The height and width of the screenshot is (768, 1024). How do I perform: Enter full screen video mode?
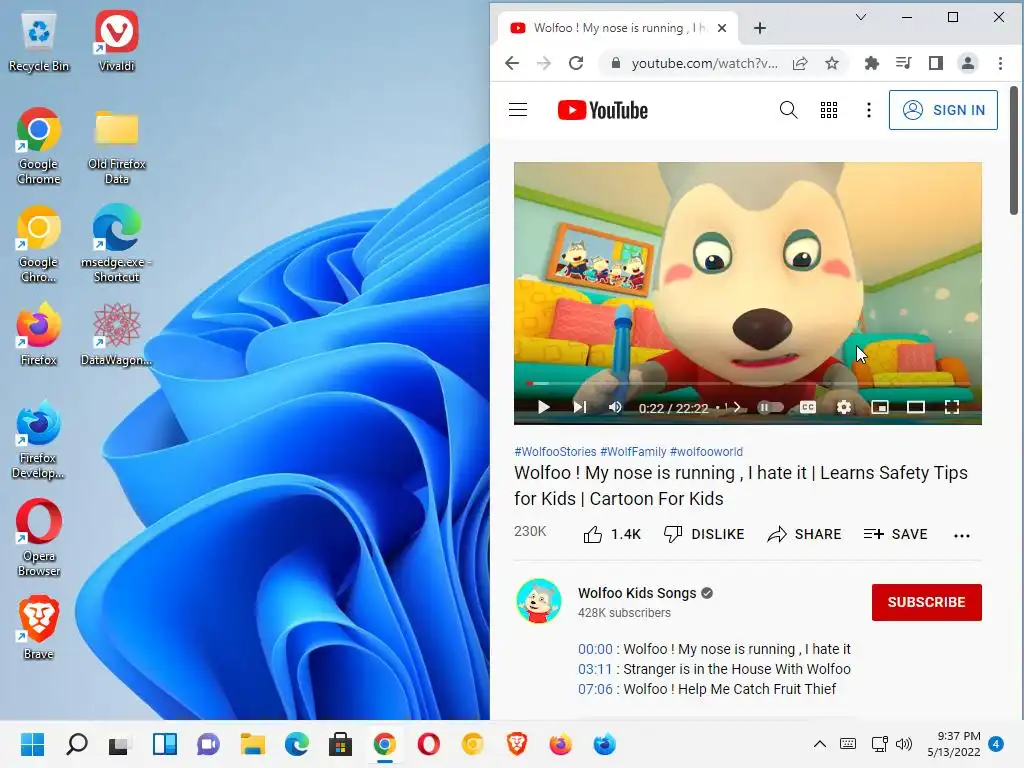(952, 408)
